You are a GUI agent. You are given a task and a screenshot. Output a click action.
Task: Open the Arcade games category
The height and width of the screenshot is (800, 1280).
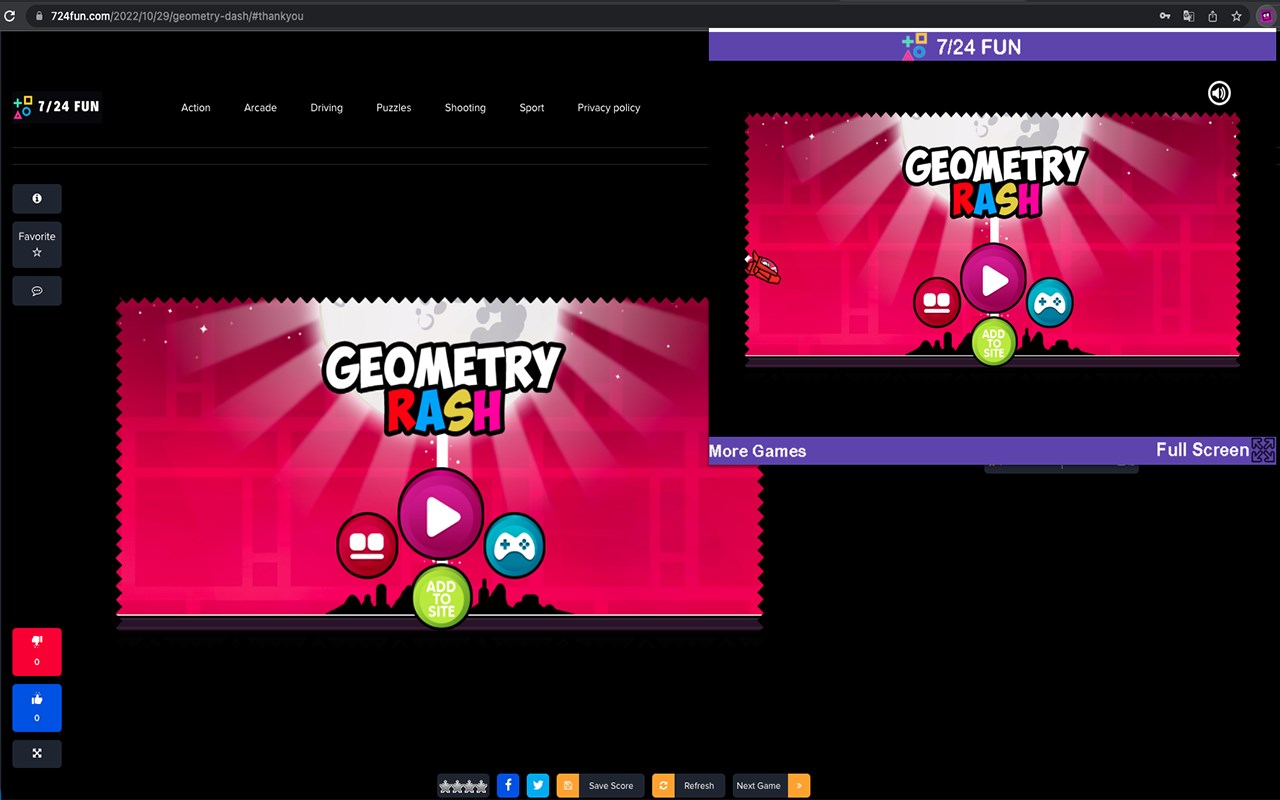(260, 108)
